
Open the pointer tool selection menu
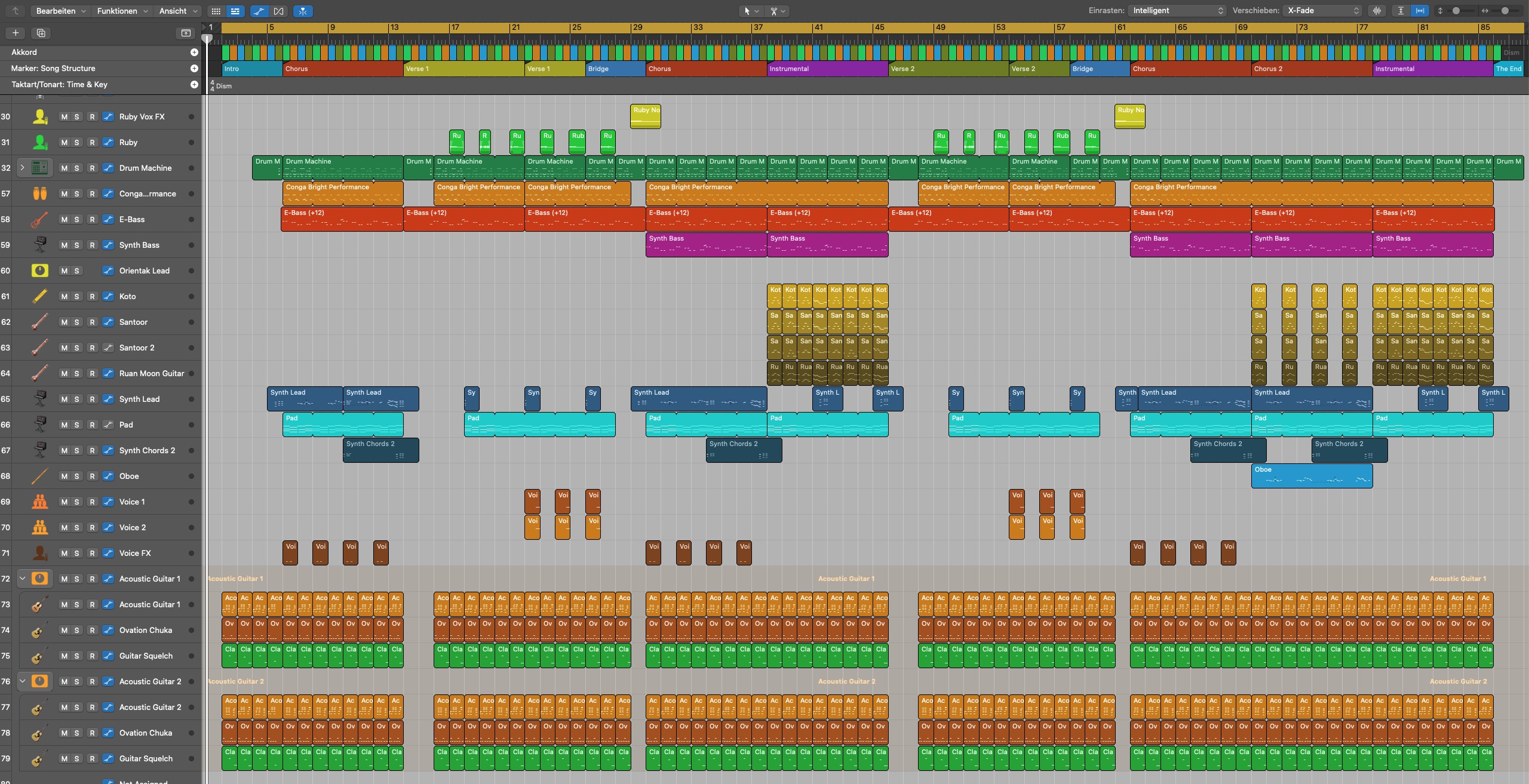click(x=751, y=11)
